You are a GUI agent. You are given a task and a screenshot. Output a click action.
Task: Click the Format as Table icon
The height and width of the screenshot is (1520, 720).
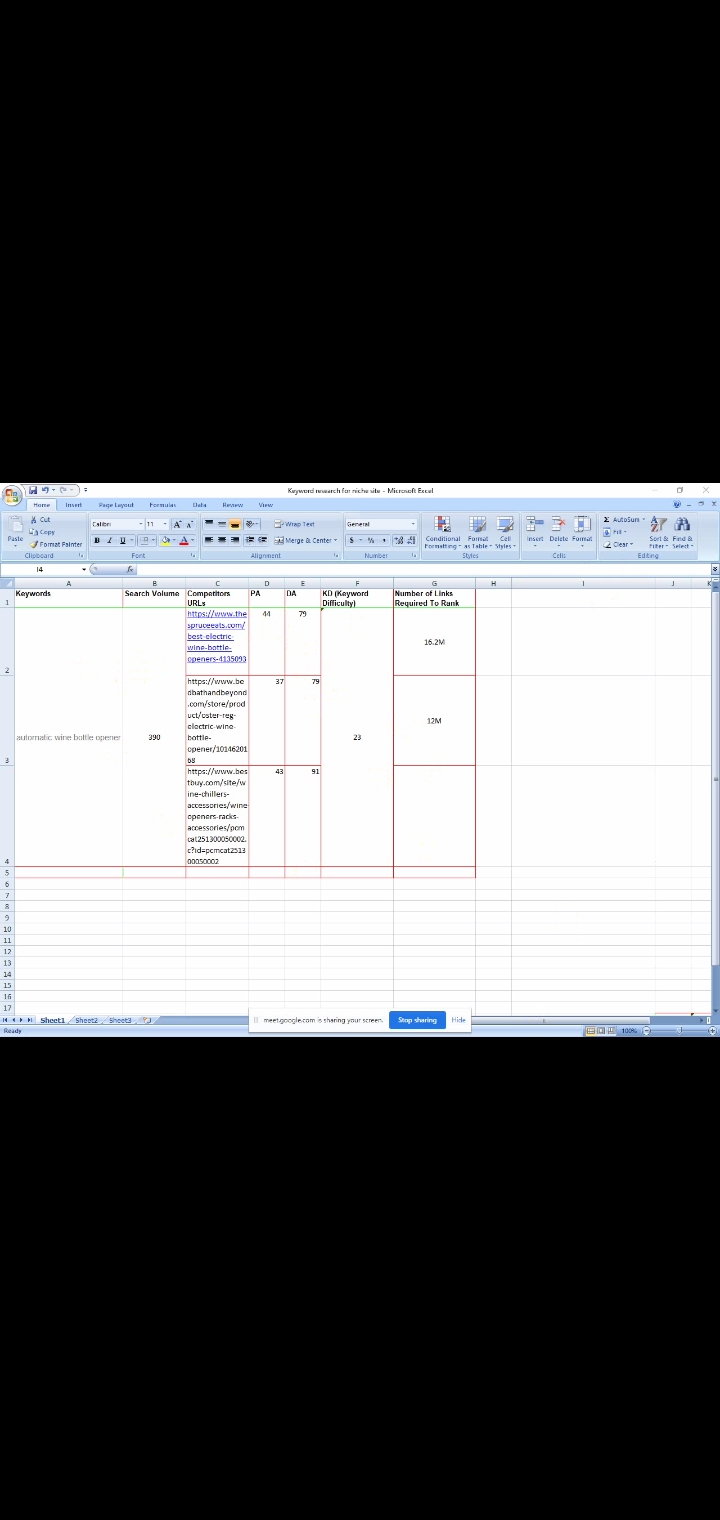click(x=477, y=530)
